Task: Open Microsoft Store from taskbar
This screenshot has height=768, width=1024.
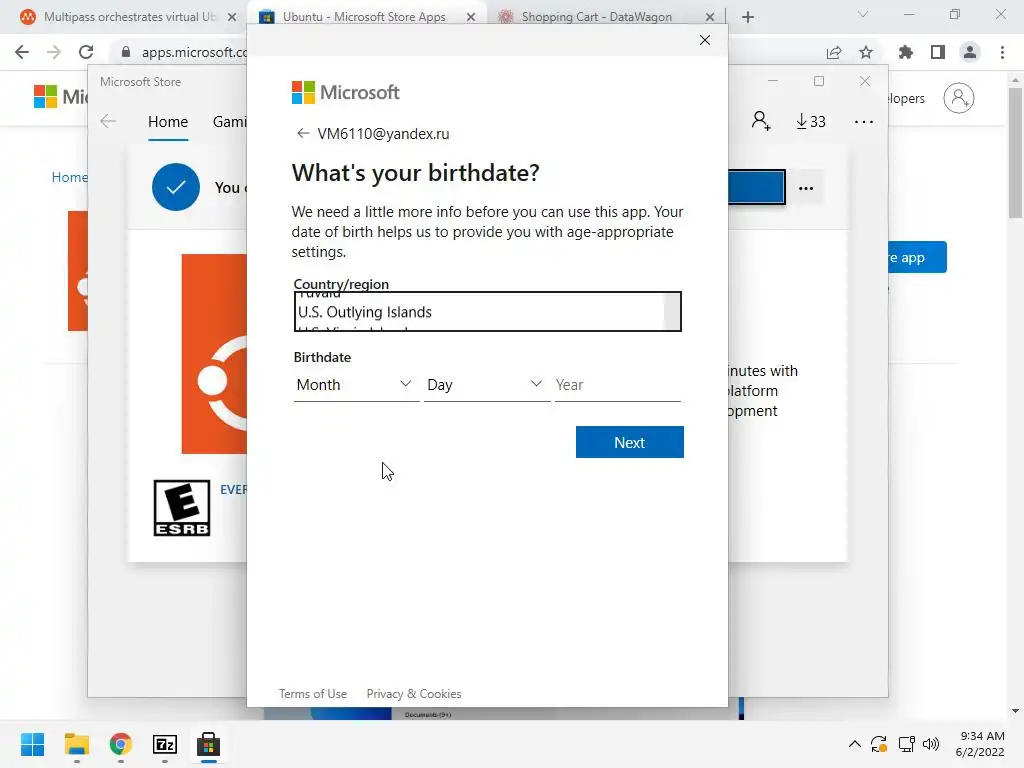Action: (x=208, y=744)
